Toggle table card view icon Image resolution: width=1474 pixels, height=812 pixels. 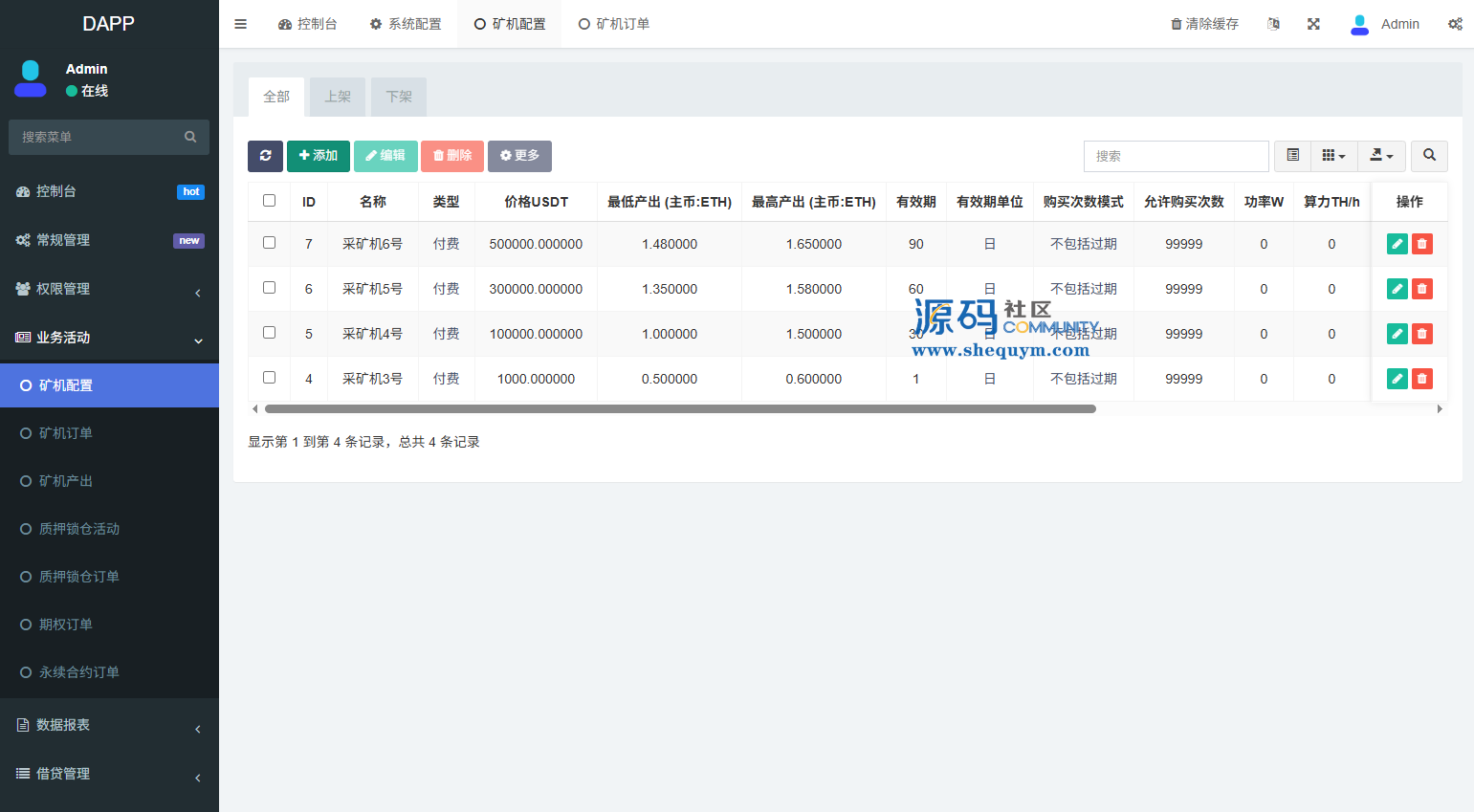coord(1292,156)
